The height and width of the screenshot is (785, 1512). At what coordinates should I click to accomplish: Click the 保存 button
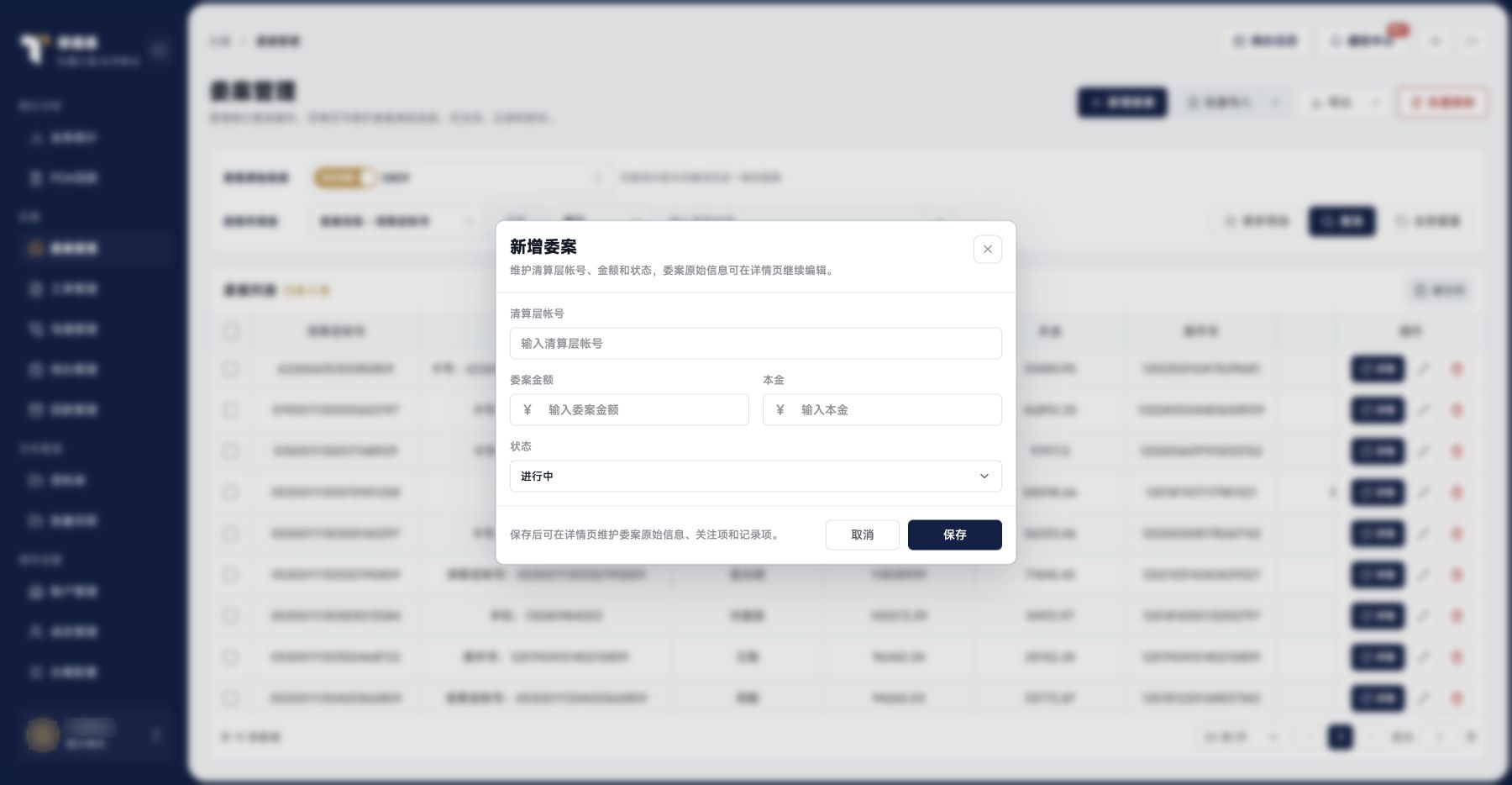point(954,535)
